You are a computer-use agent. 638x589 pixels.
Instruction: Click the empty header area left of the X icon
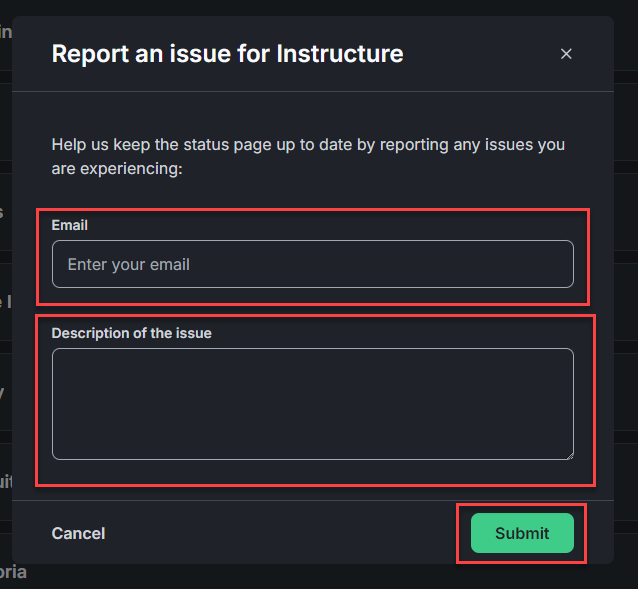tap(480, 54)
